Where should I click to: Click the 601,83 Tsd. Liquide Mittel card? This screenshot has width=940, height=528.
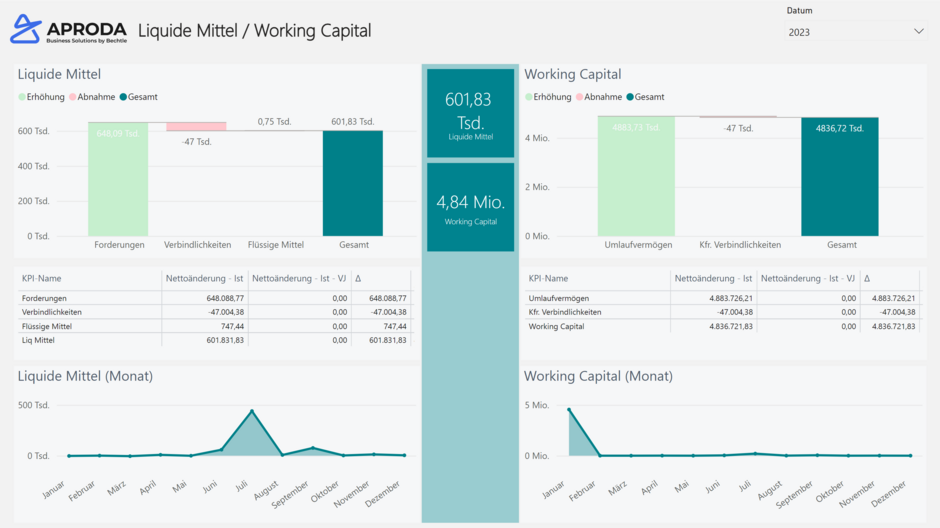coord(470,113)
